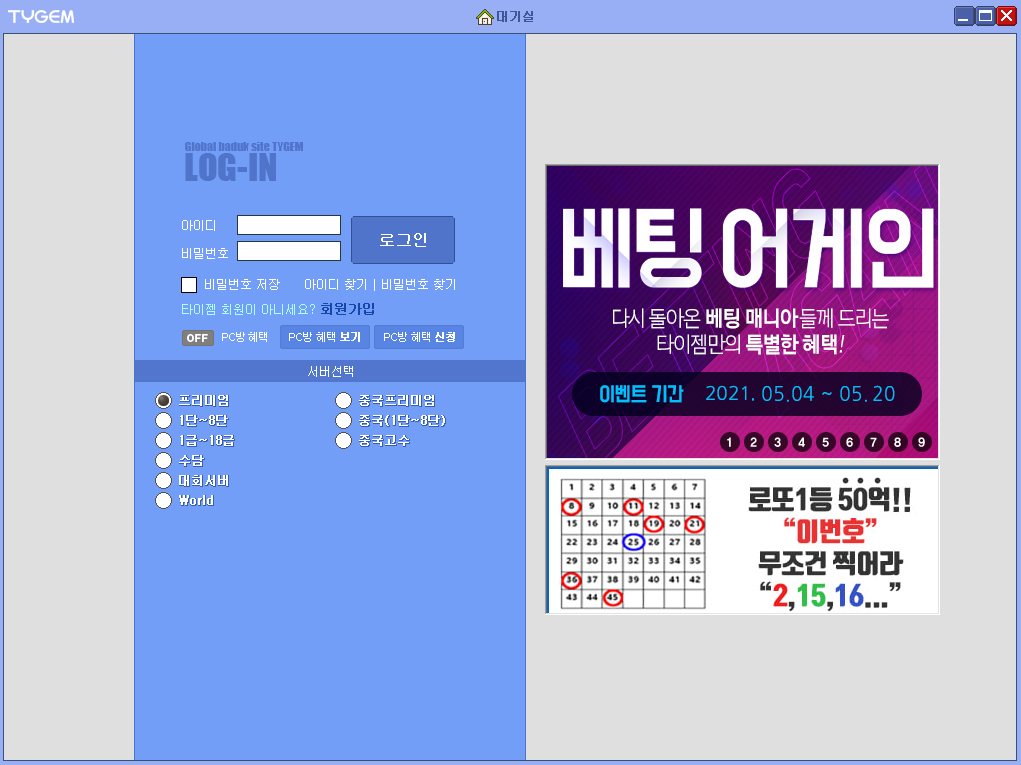The width and height of the screenshot is (1021, 765).
Task: Click the home icon next to 대기실
Action: 484,17
